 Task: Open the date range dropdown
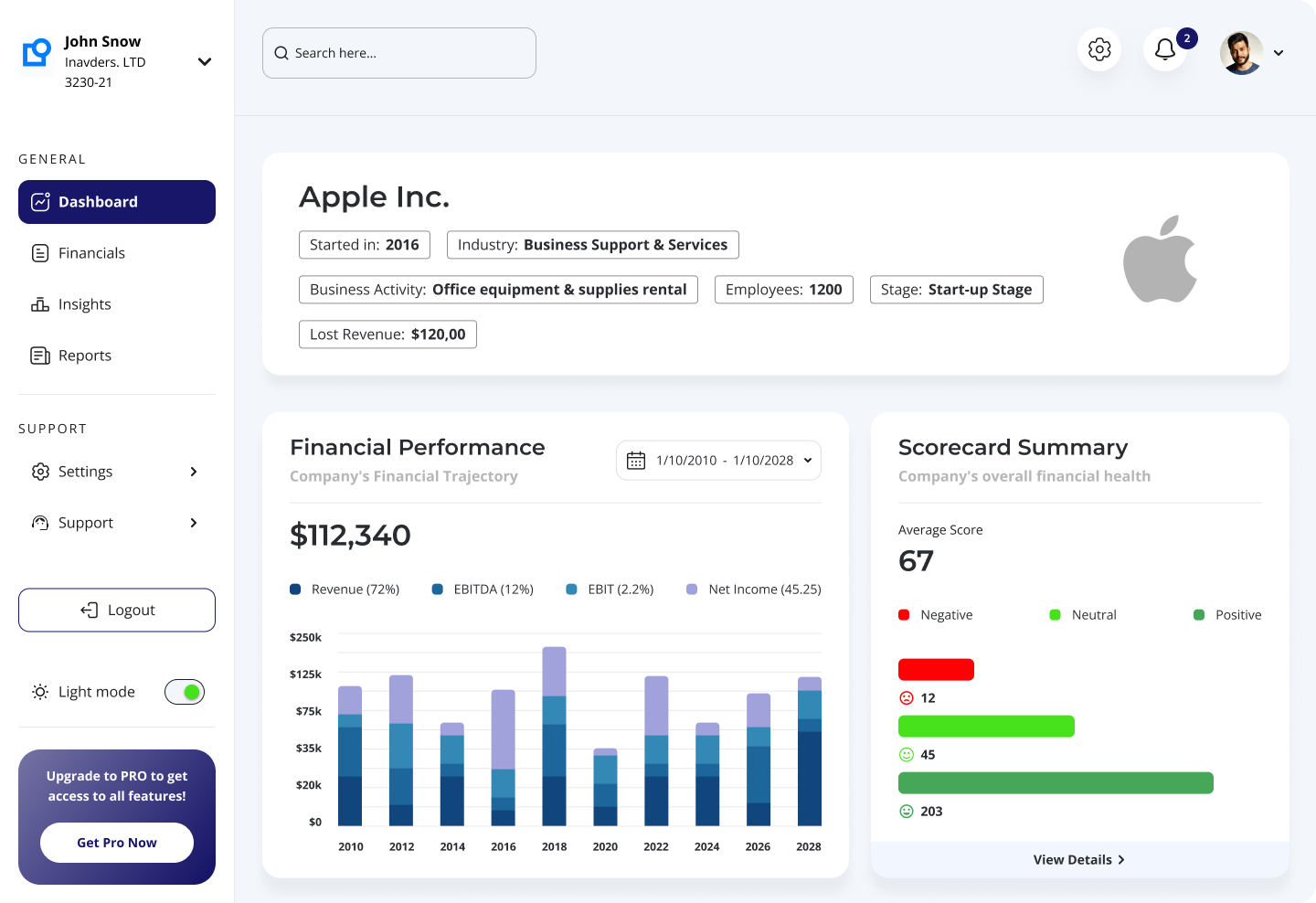(808, 461)
